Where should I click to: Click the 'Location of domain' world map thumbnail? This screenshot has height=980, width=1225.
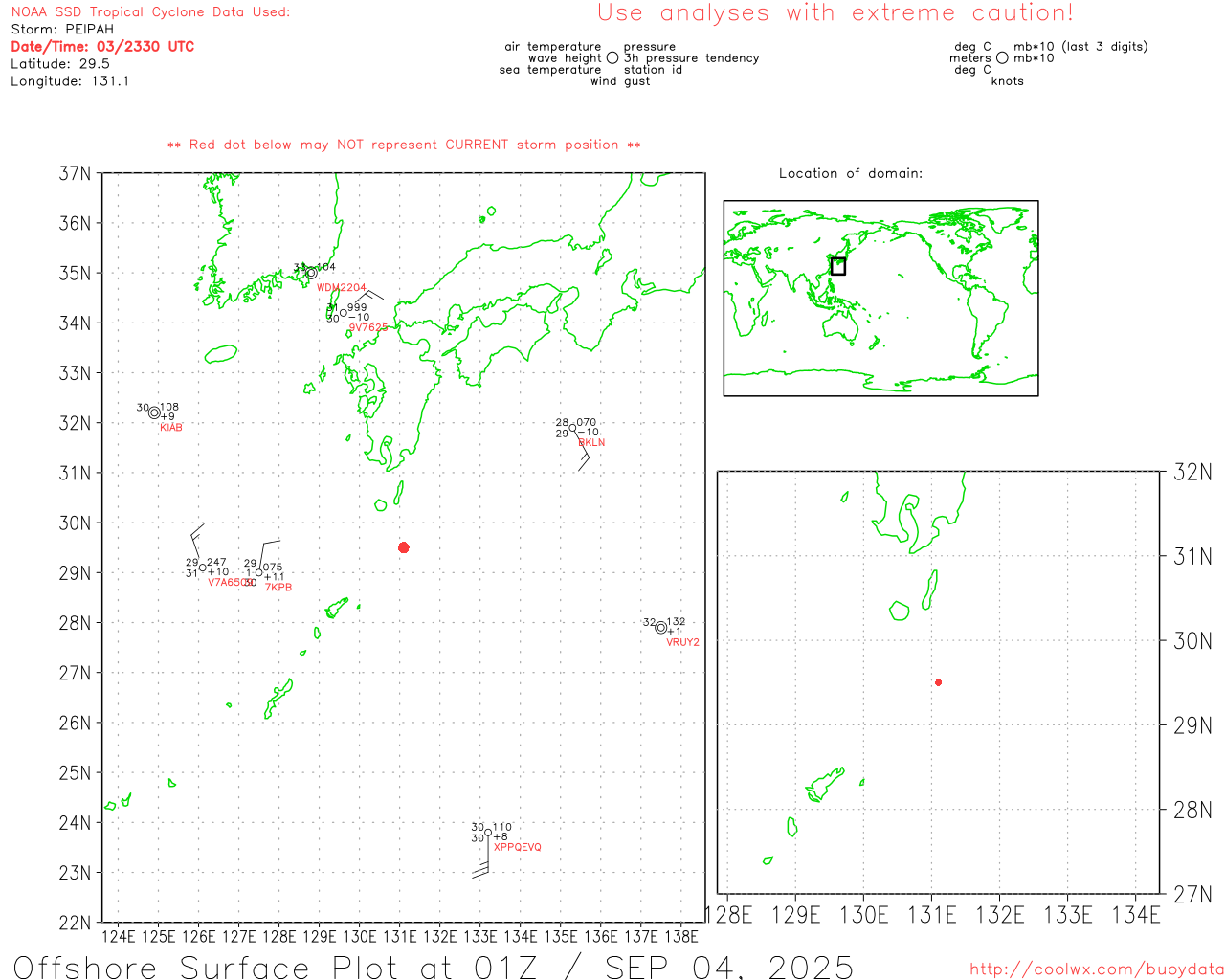pos(880,299)
